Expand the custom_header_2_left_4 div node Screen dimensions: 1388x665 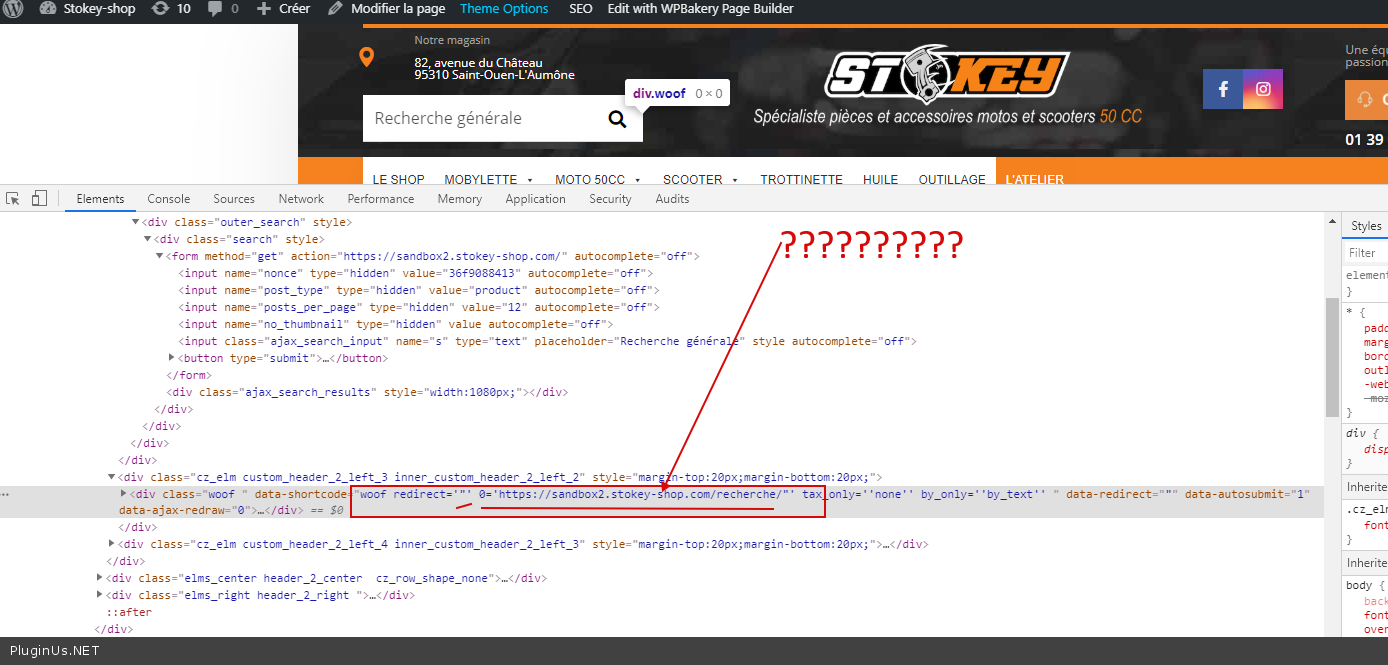coord(112,544)
